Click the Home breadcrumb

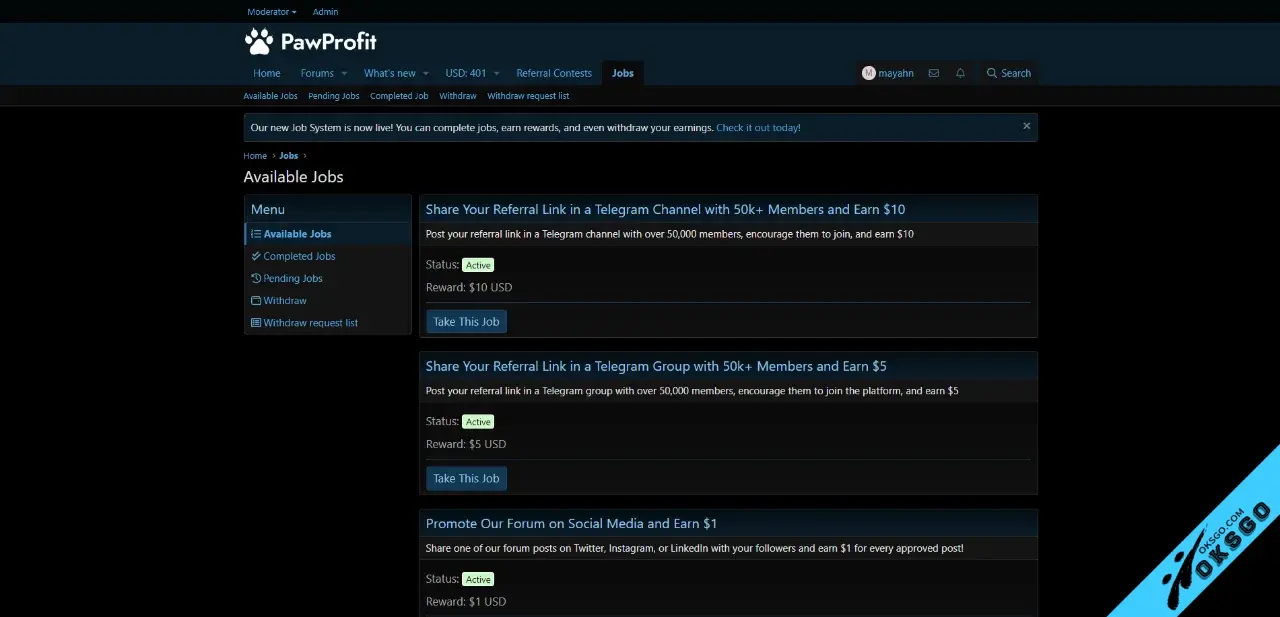point(255,156)
